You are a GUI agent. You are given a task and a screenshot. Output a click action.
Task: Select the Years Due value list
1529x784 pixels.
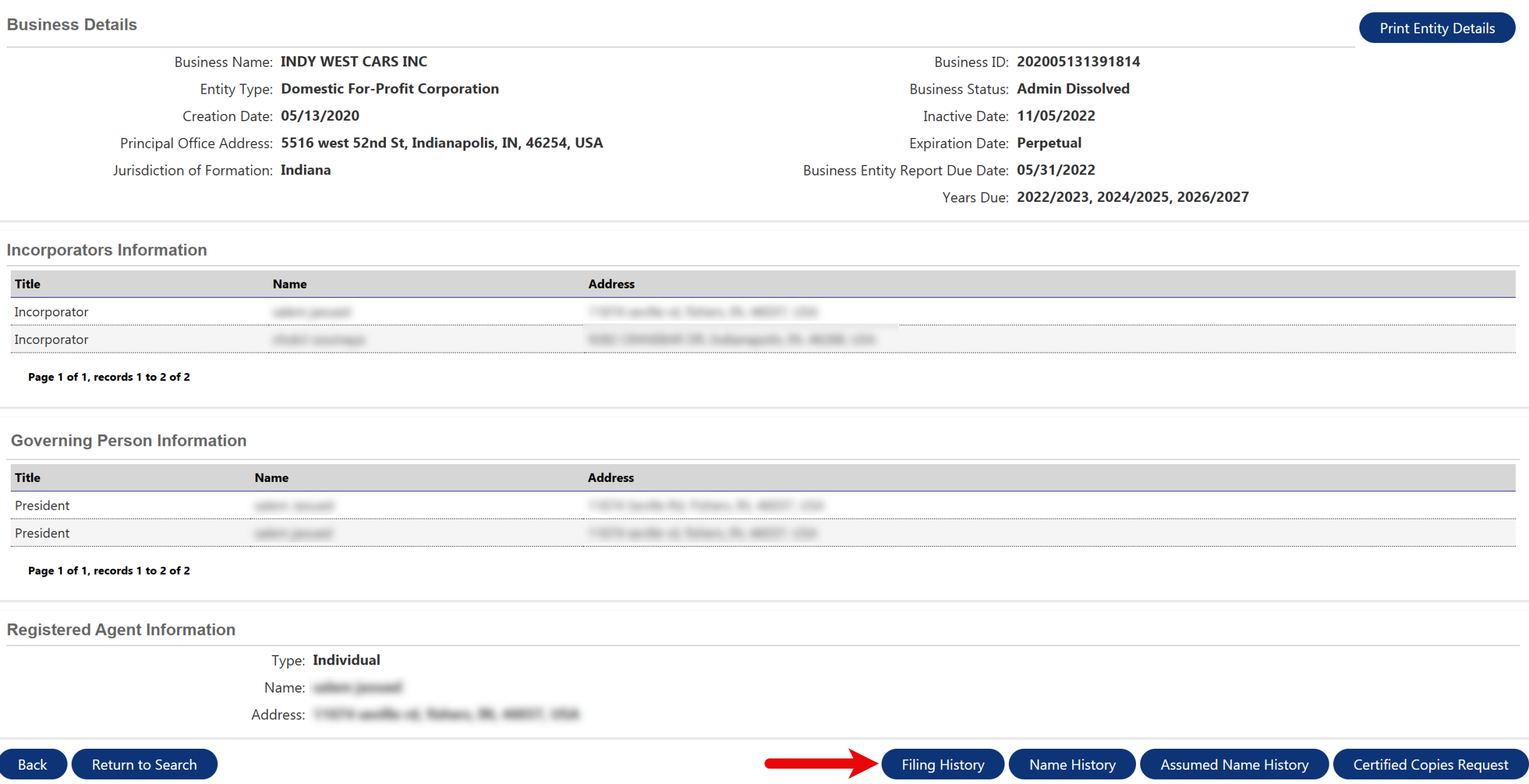(x=1132, y=197)
